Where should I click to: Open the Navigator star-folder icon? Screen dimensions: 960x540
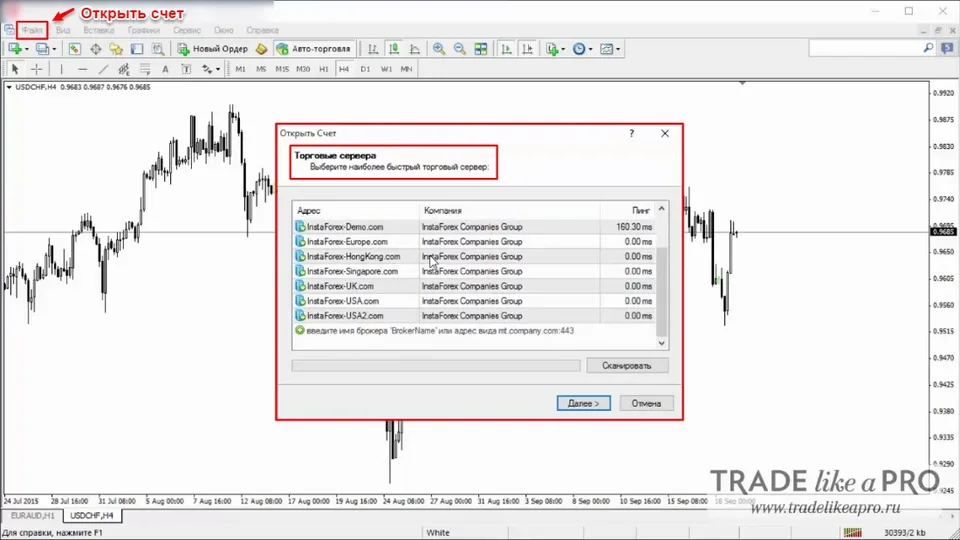click(116, 49)
